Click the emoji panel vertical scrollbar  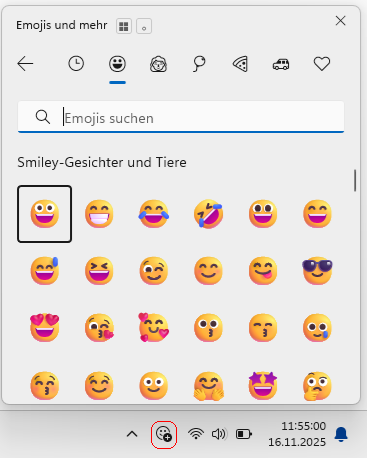[355, 180]
